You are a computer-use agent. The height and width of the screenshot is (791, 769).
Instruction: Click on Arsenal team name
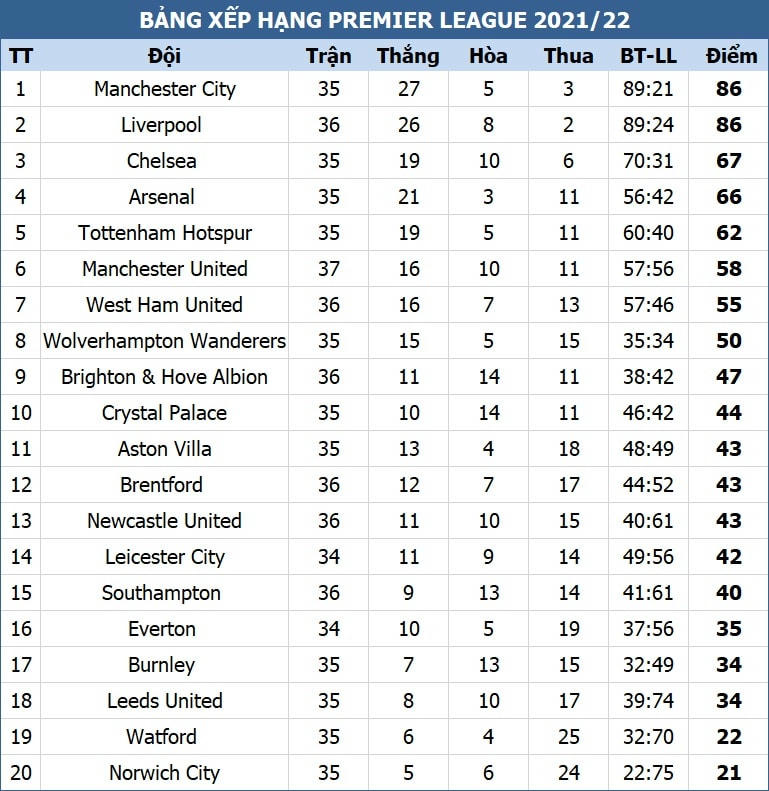pos(162,197)
